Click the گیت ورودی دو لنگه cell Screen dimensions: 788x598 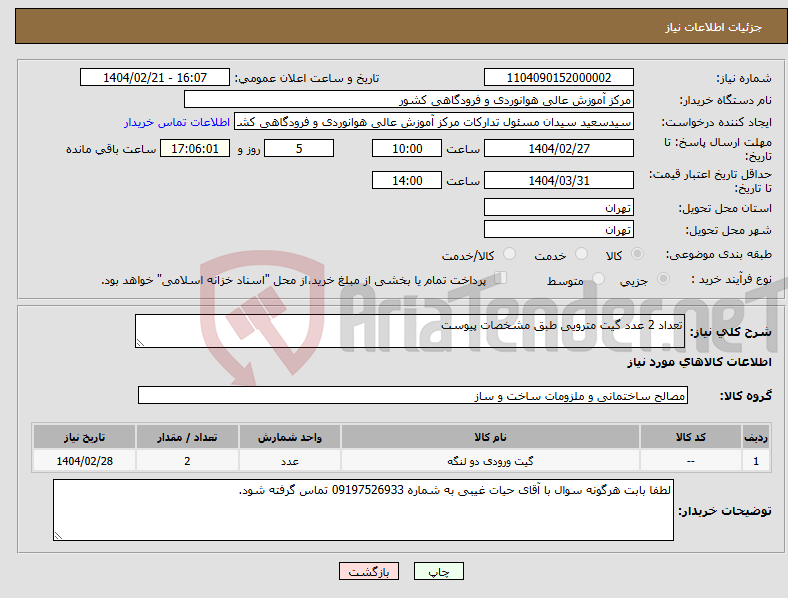[x=490, y=461]
